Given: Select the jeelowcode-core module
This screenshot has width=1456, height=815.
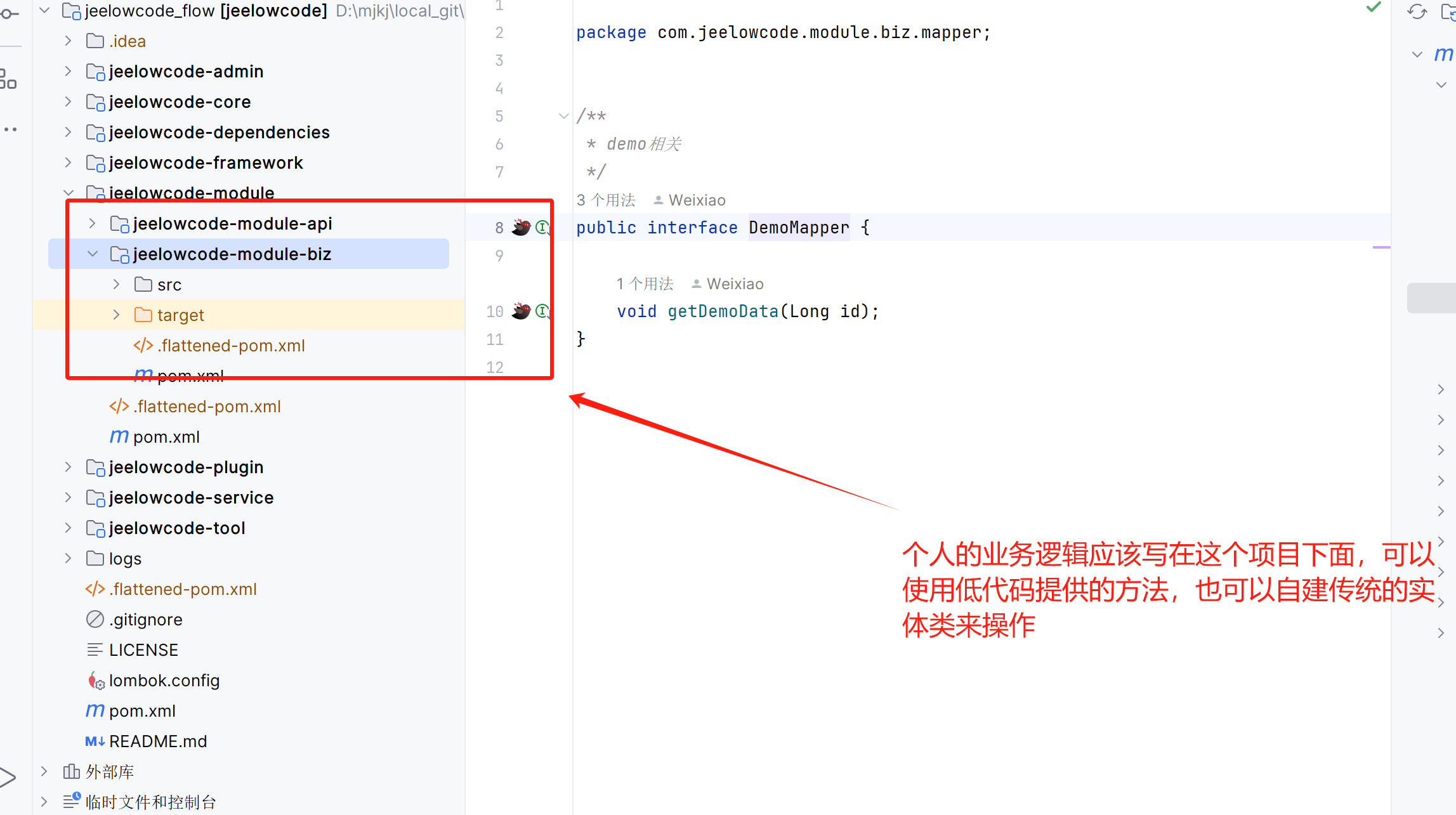Looking at the screenshot, I should 180,102.
